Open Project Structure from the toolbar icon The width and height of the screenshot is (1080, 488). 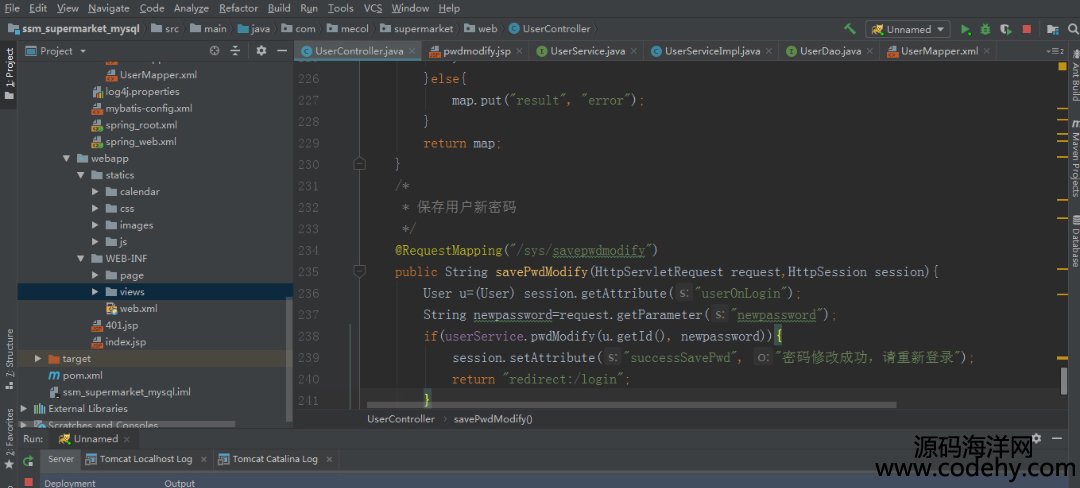tap(1052, 30)
